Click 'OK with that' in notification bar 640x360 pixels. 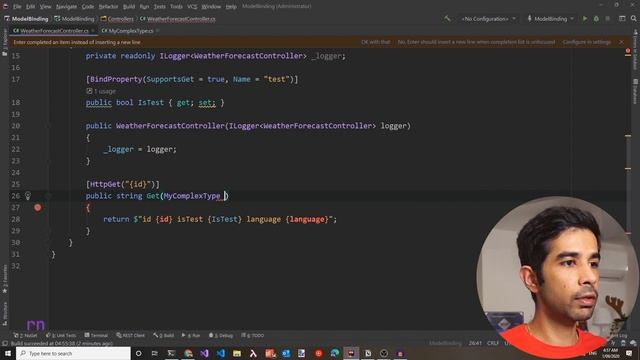click(376, 42)
